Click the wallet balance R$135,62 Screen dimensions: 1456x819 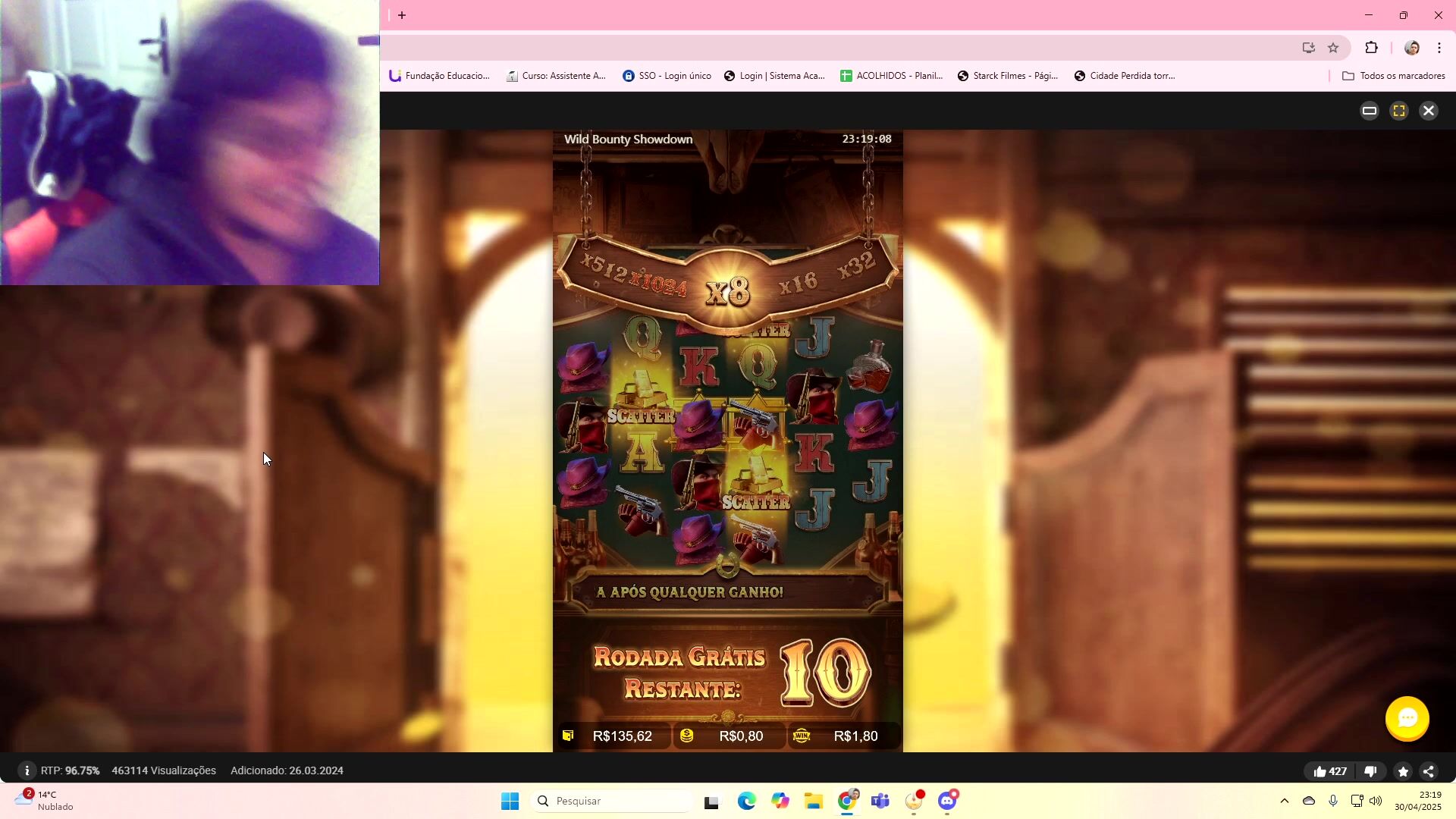point(622,736)
